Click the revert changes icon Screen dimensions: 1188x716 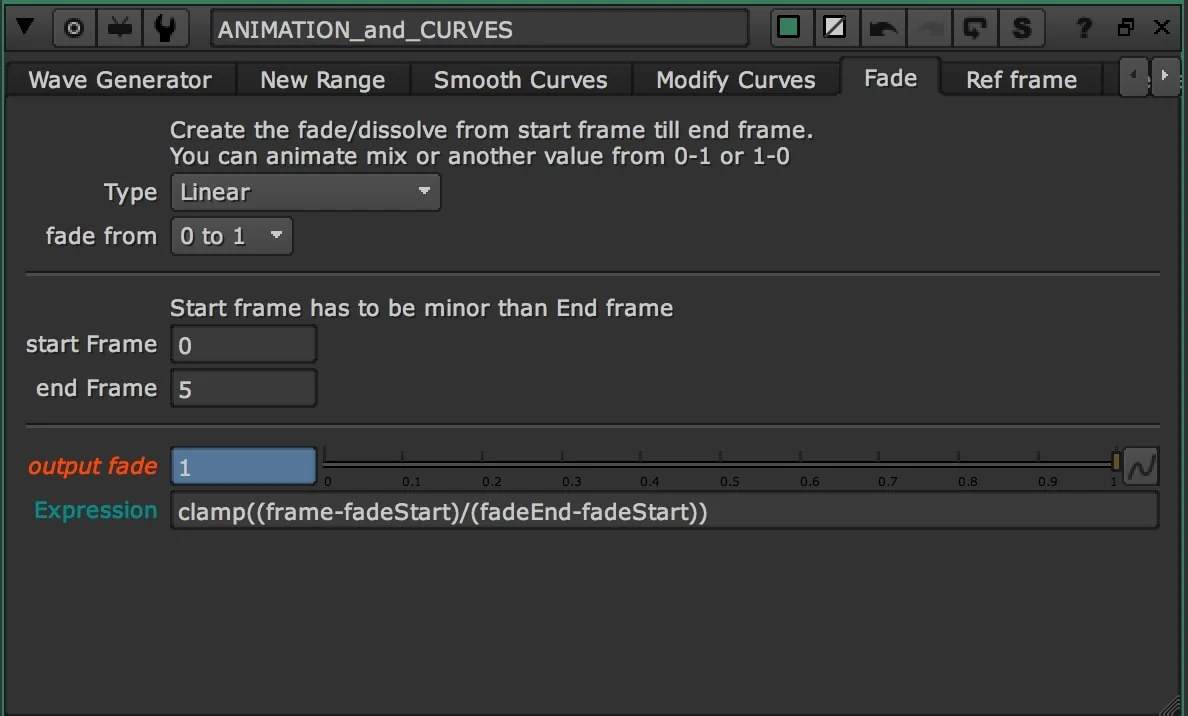975,28
